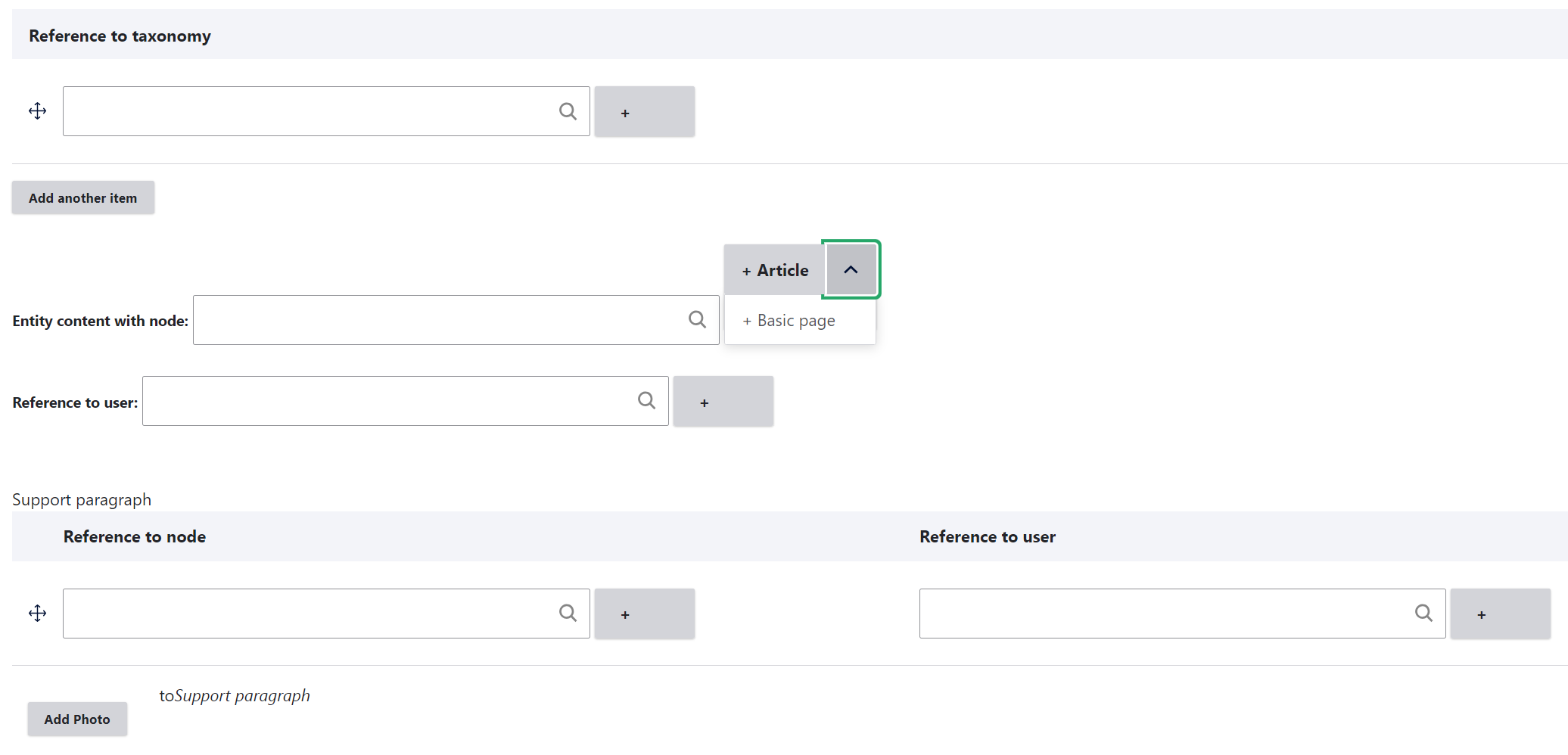The height and width of the screenshot is (755, 1568).
Task: Click the search icon in the Reference to user field
Action: (646, 400)
